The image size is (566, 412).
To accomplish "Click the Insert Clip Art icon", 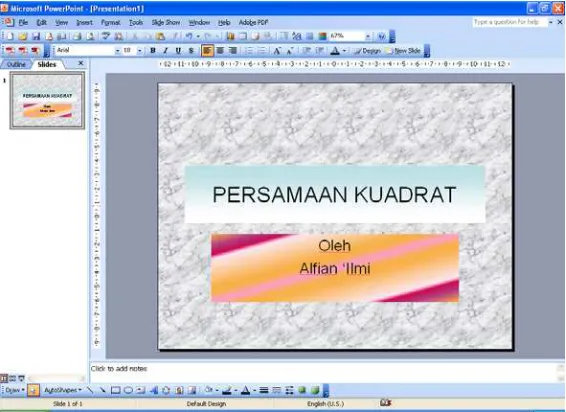I will click(x=179, y=390).
